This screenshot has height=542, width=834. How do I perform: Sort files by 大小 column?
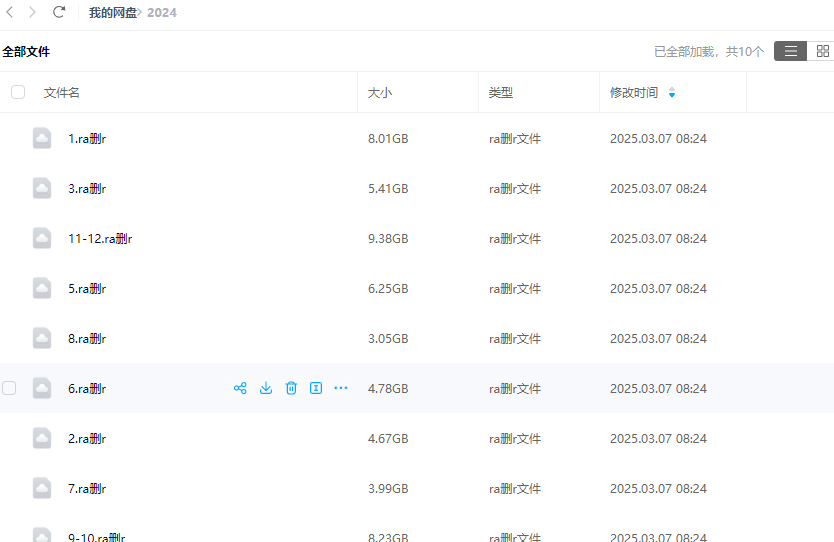[380, 93]
